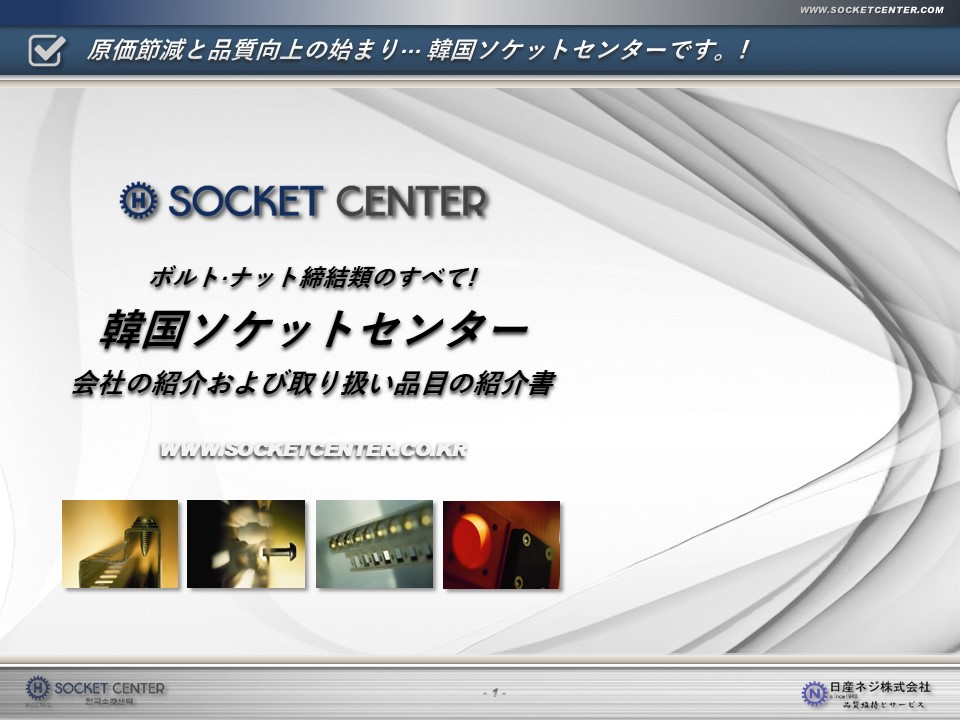Select the row of bolts thumbnail
Screen dimensions: 960x720
point(374,544)
